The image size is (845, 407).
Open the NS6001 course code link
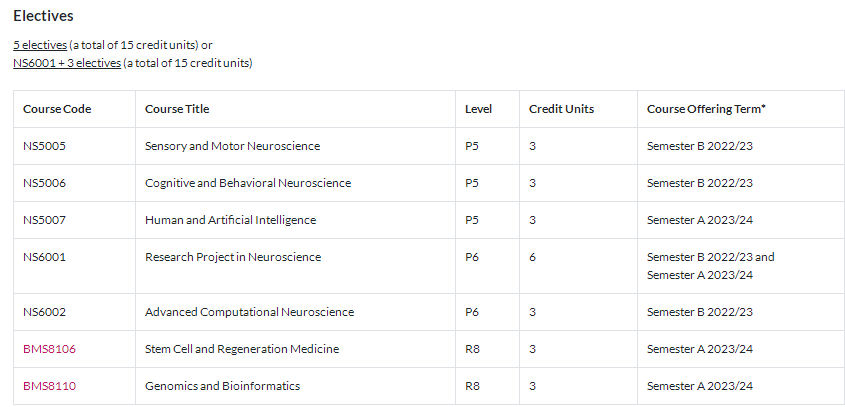pyautogui.click(x=44, y=257)
